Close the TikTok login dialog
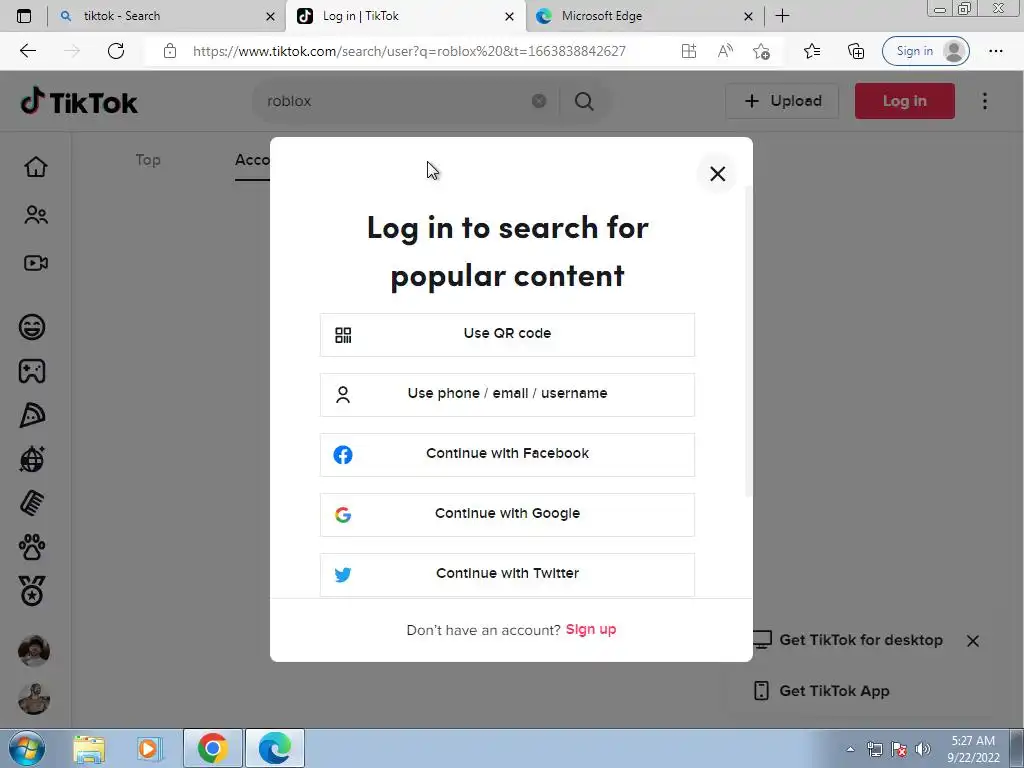1024x768 pixels. tap(717, 174)
